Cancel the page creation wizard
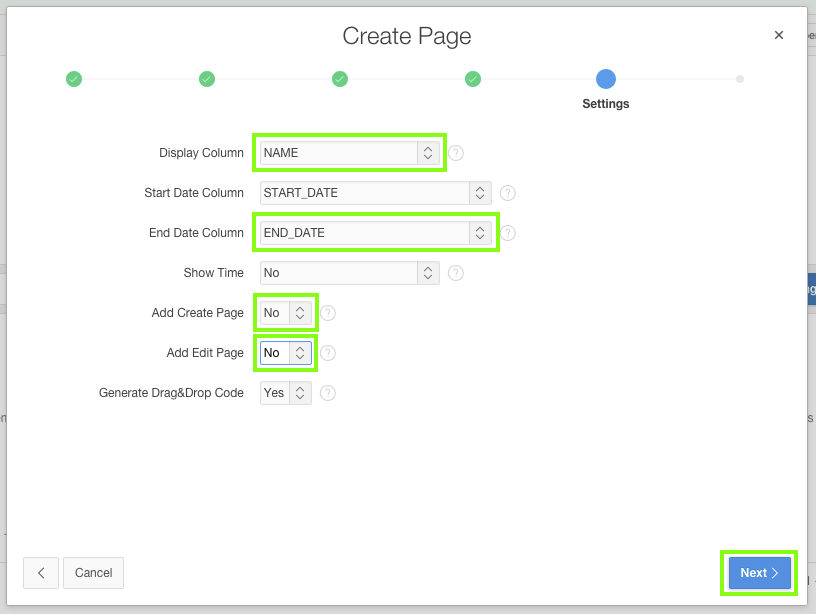Screen dimensions: 816x614 coord(93,573)
